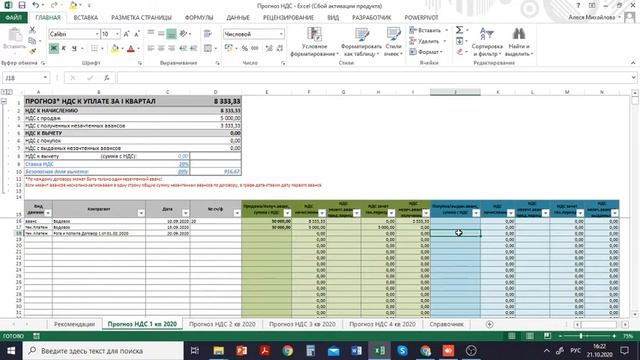The width and height of the screenshot is (640, 360).
Task: Open the number format dropdown
Action: pos(281,34)
